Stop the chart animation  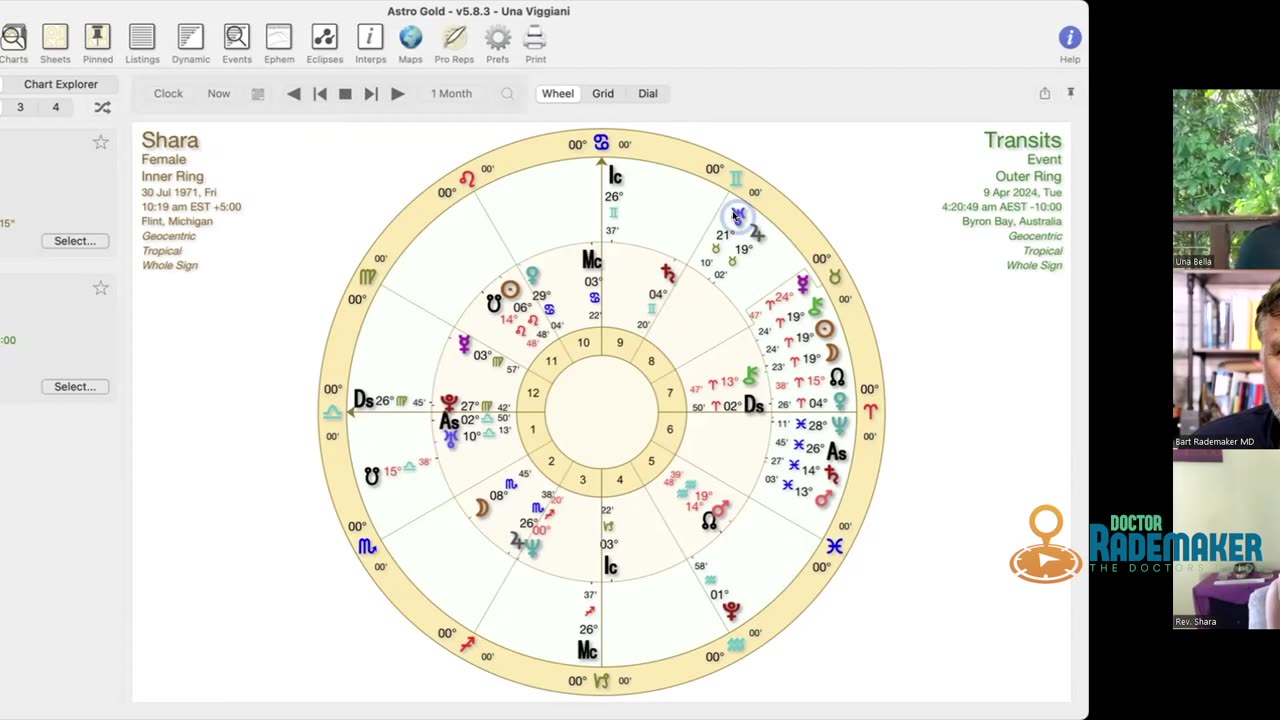(x=345, y=94)
